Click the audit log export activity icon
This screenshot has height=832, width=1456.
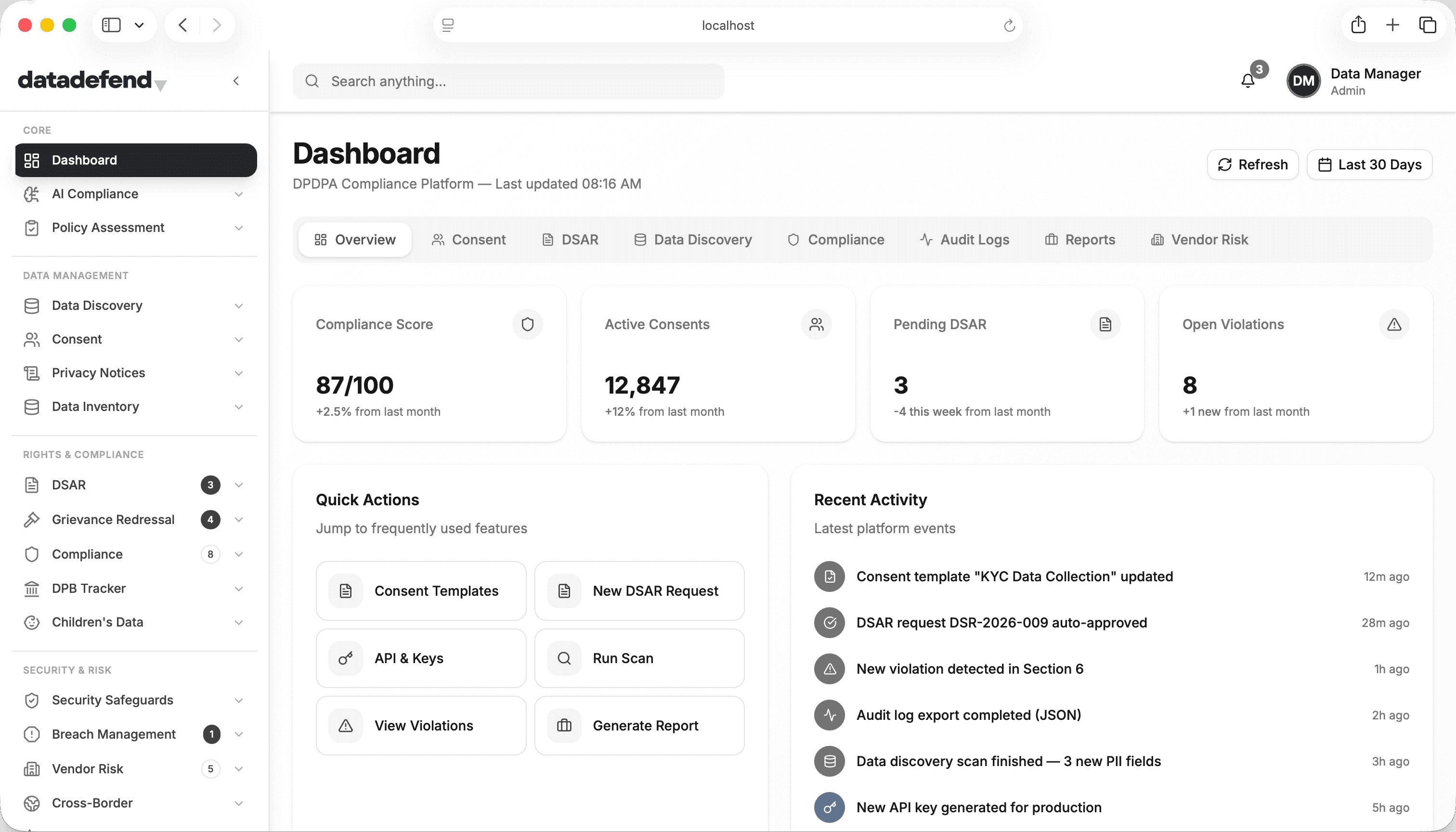click(x=830, y=715)
